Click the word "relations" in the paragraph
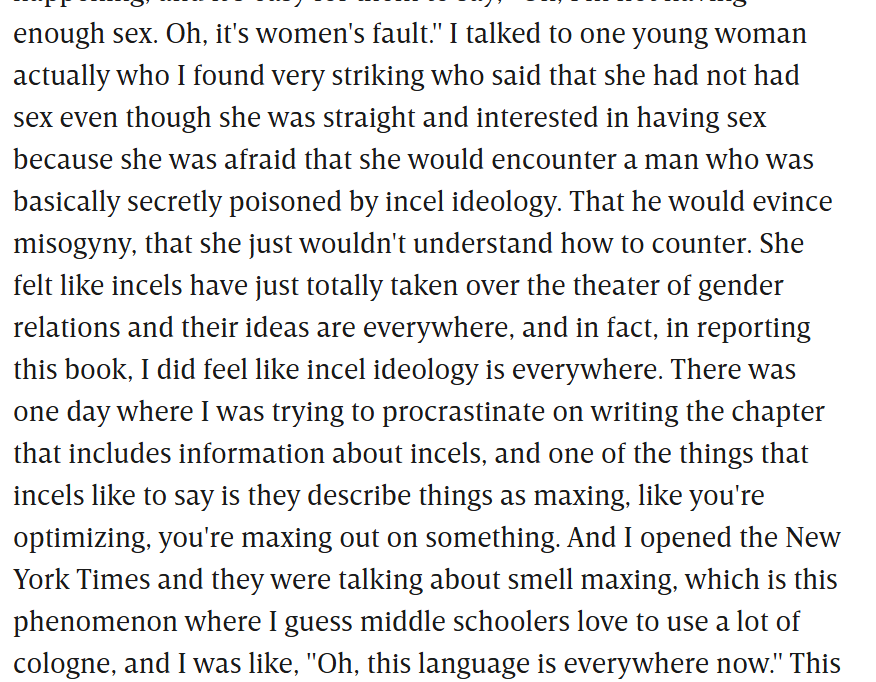The height and width of the screenshot is (682, 876). coord(66,328)
